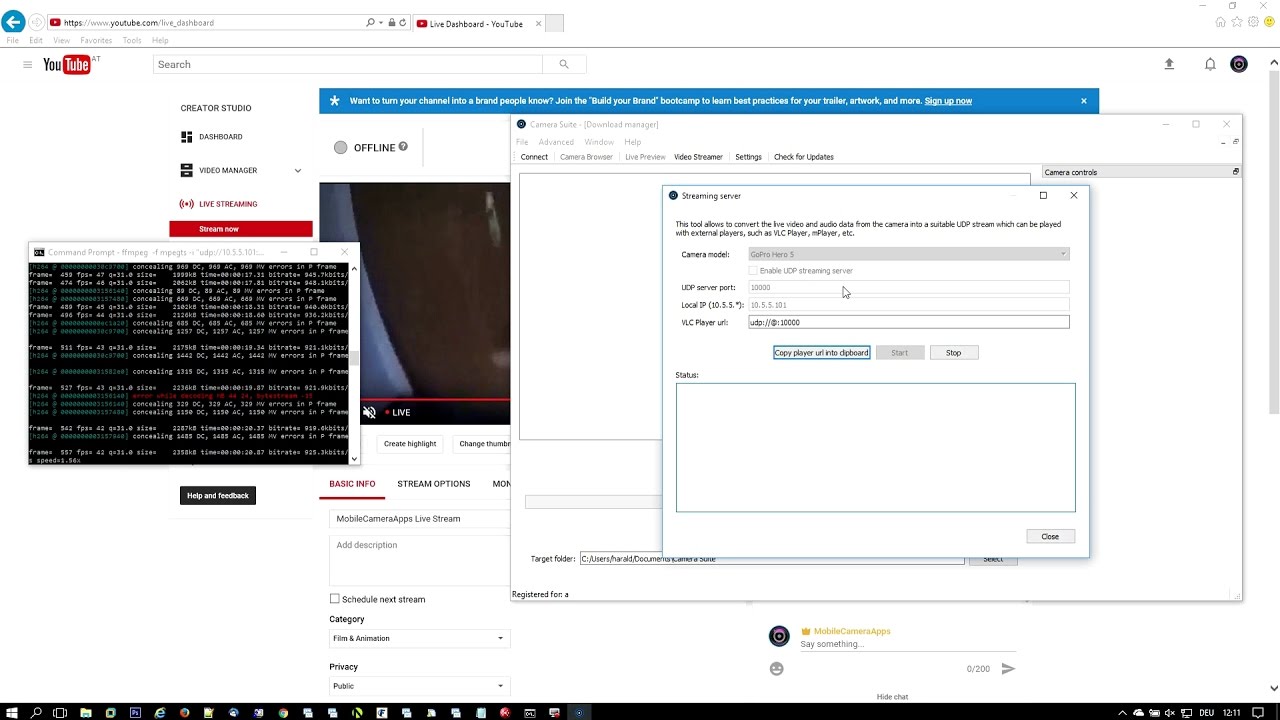This screenshot has width=1280, height=720.
Task: Click the IE smiley feedback icon
Action: 1268,22
